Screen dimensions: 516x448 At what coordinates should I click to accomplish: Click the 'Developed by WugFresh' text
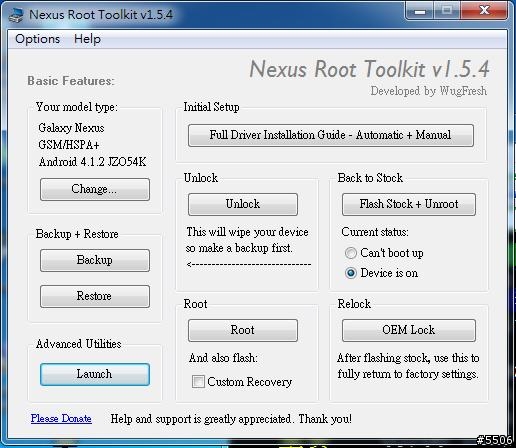tap(429, 91)
